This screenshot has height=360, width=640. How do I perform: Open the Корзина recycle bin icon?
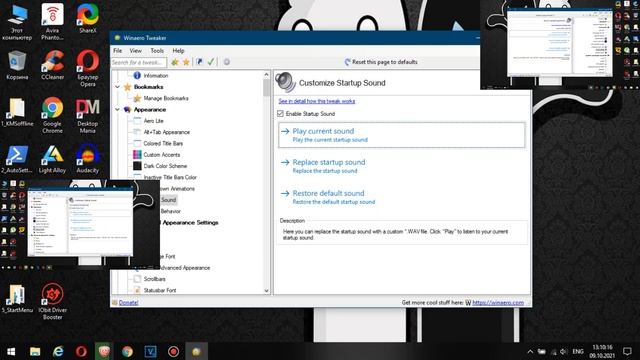click(17, 66)
